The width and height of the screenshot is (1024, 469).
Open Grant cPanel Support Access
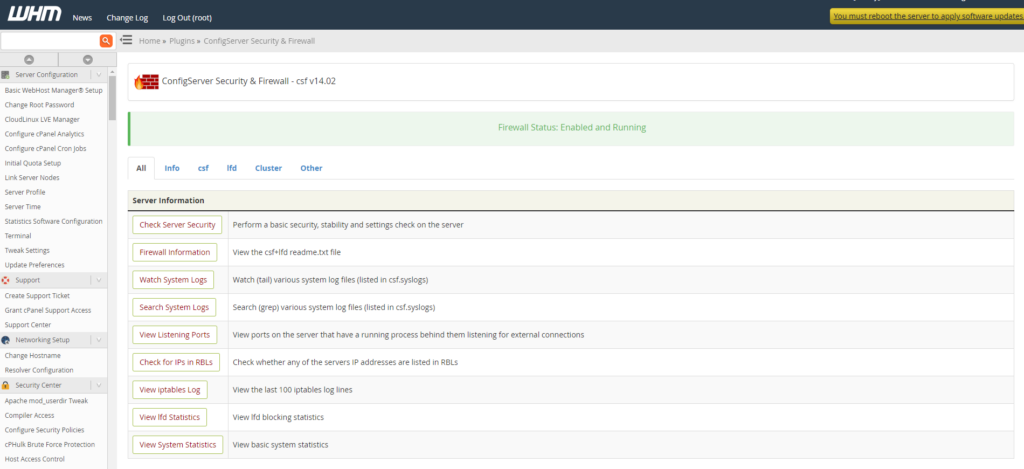click(x=48, y=310)
